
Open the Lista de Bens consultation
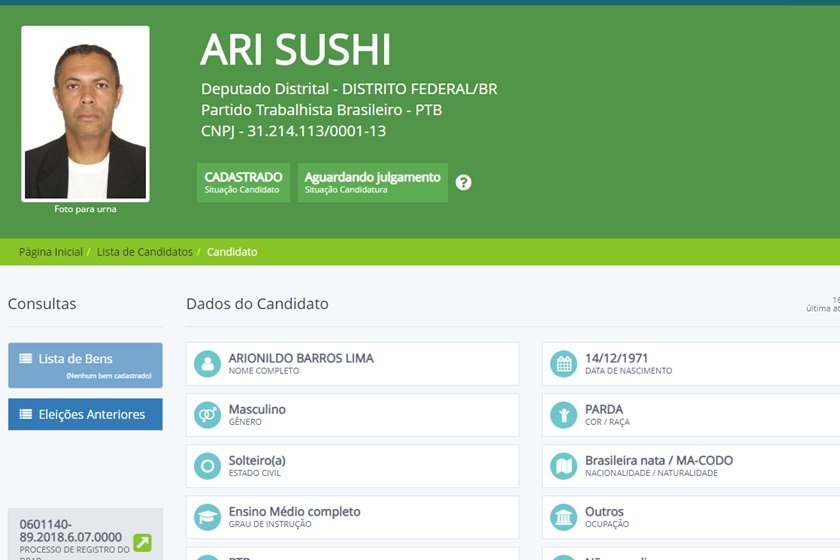[85, 365]
